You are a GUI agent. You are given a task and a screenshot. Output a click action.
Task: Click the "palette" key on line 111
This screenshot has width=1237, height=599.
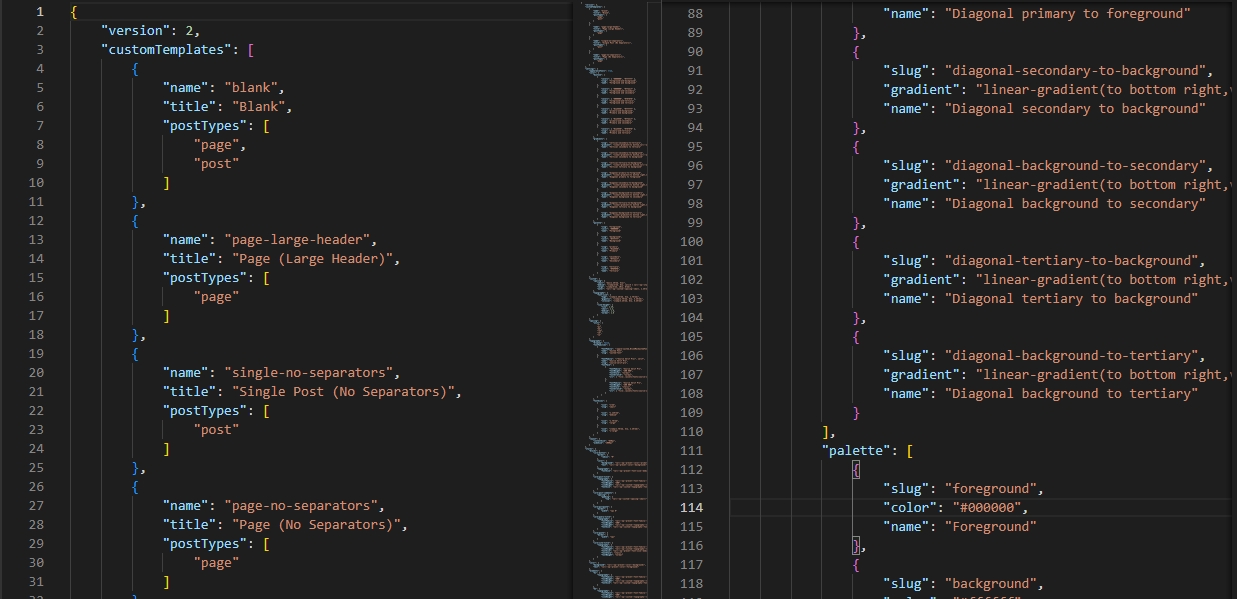click(856, 450)
